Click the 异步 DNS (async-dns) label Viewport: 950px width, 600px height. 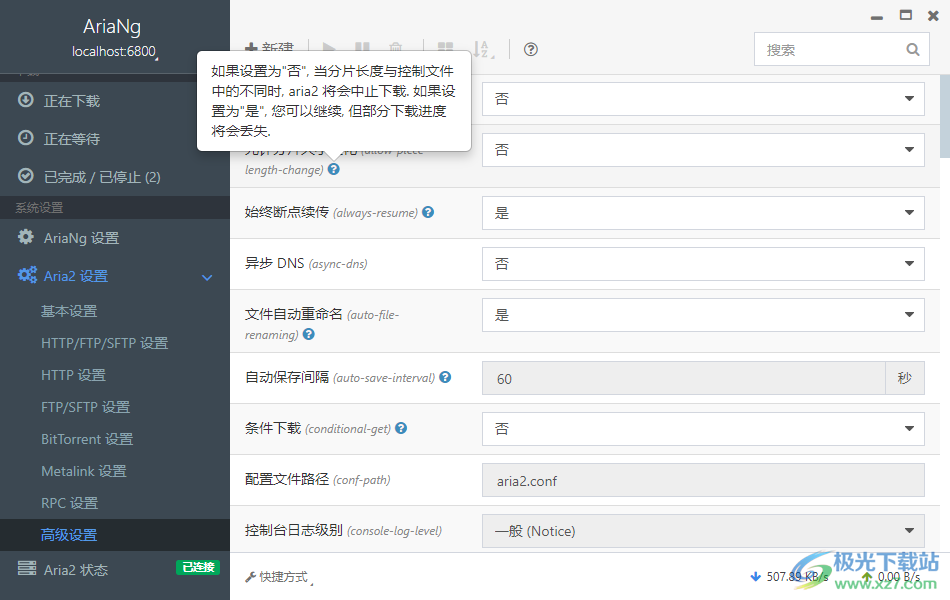(x=306, y=263)
